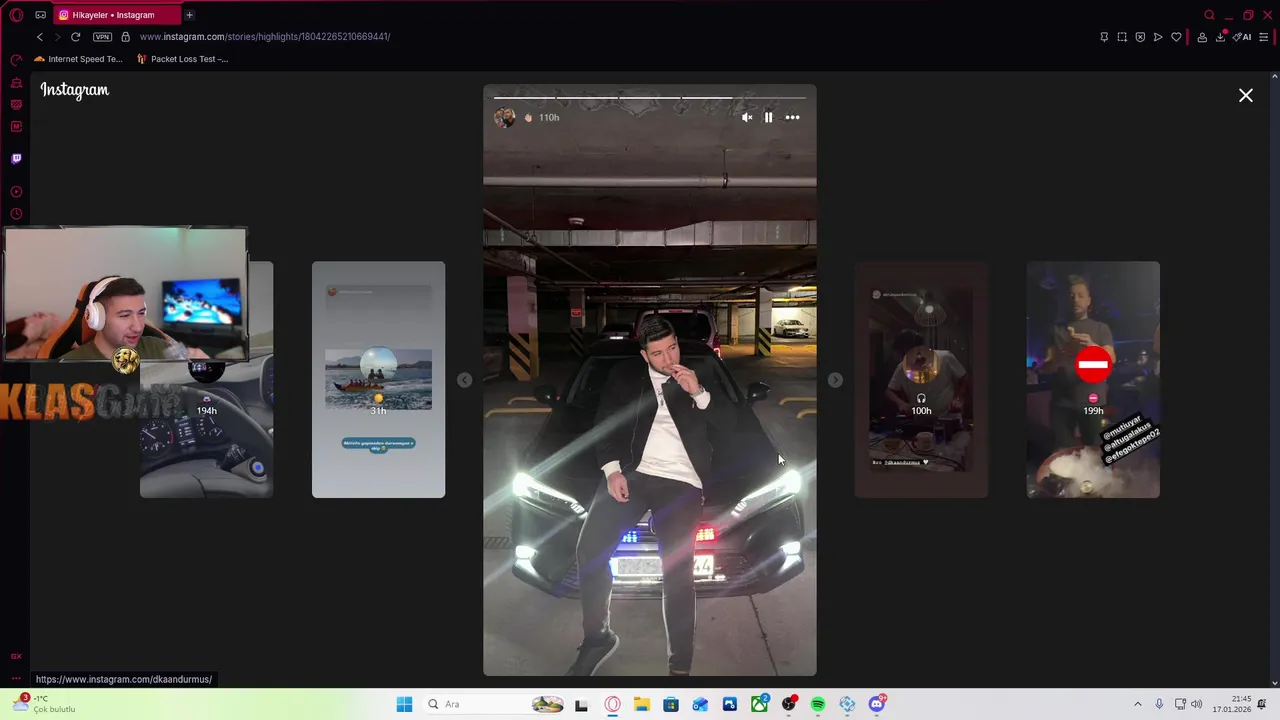Open File Explorer from the taskbar
Screen dimensions: 1280x720
click(641, 704)
